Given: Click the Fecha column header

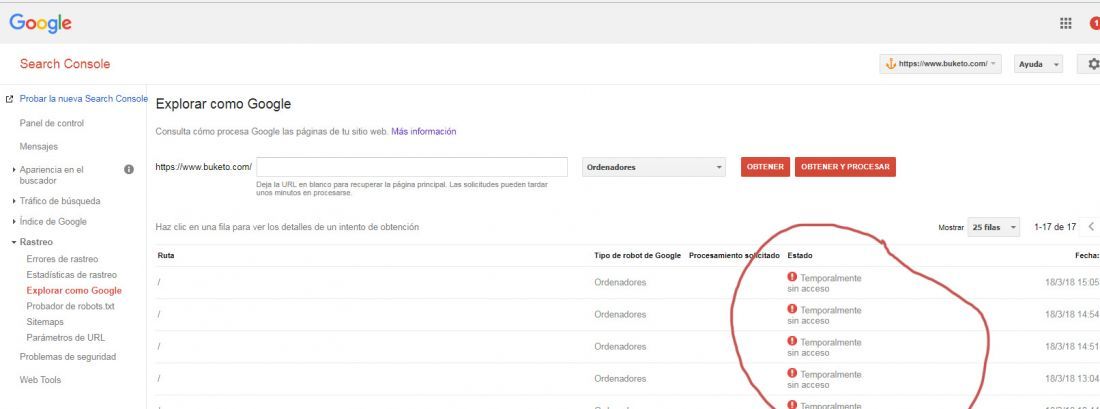Looking at the screenshot, I should pyautogui.click(x=1087, y=255).
